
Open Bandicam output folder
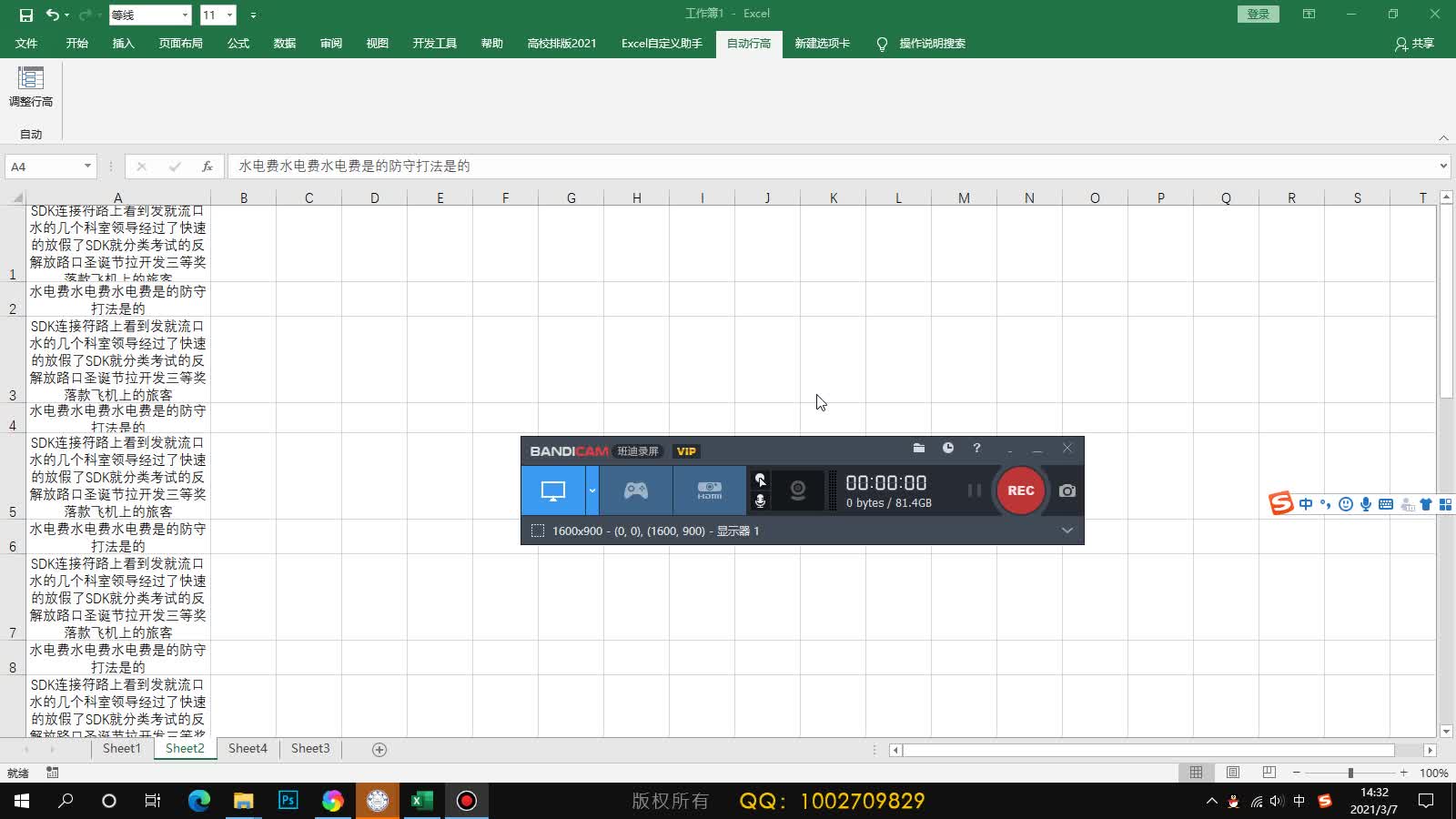click(919, 448)
